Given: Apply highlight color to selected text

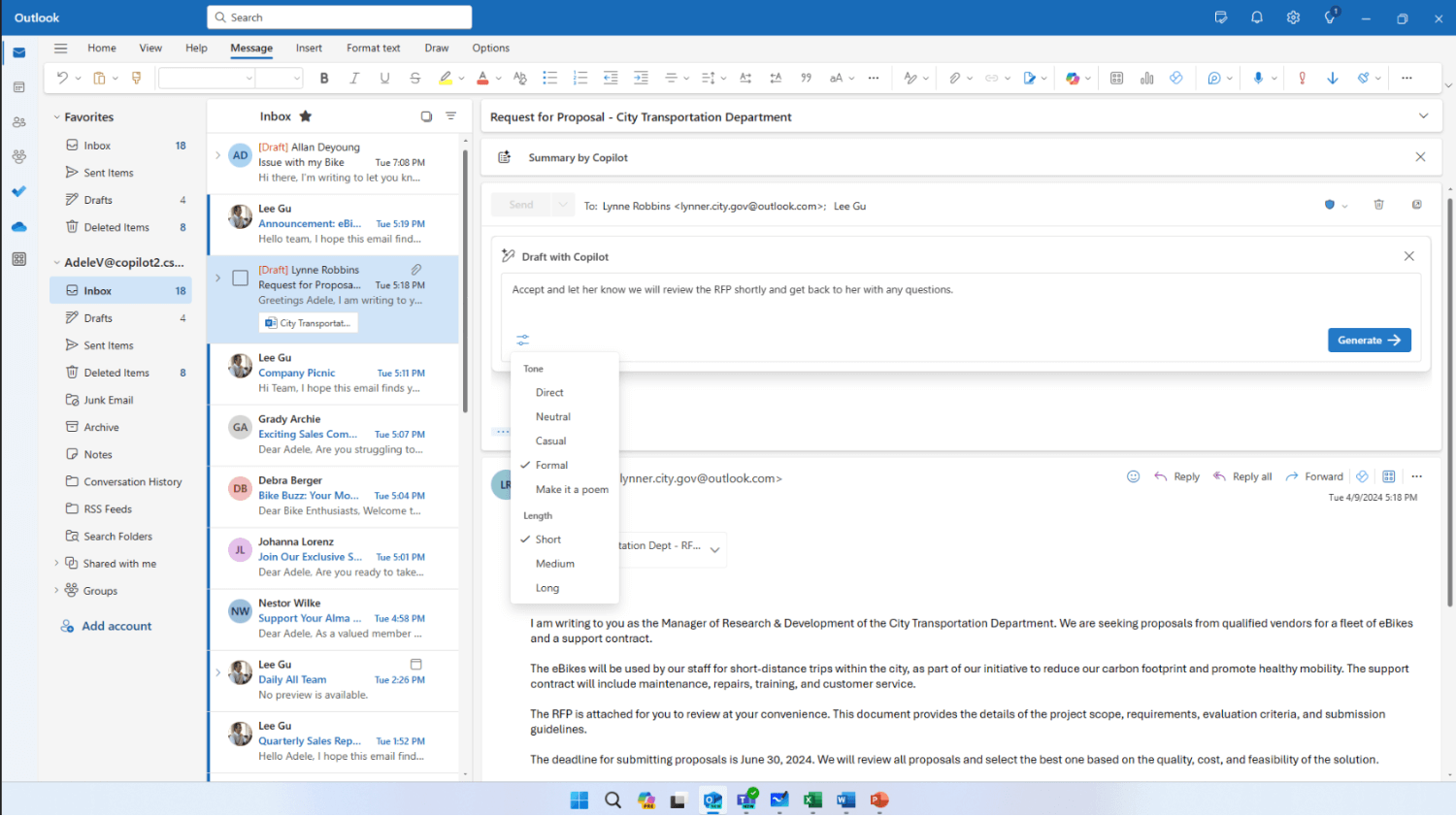Looking at the screenshot, I should [x=446, y=78].
